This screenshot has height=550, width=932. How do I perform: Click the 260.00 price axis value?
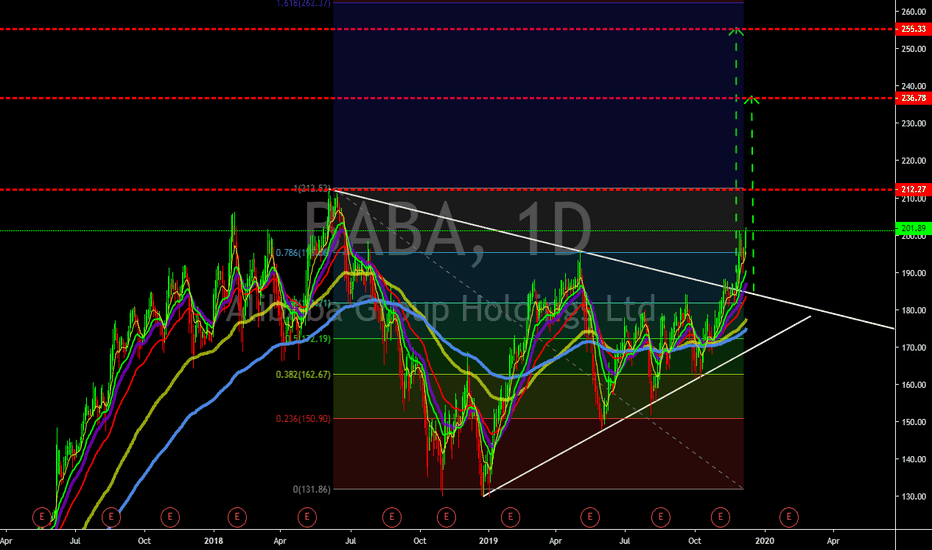click(x=913, y=11)
